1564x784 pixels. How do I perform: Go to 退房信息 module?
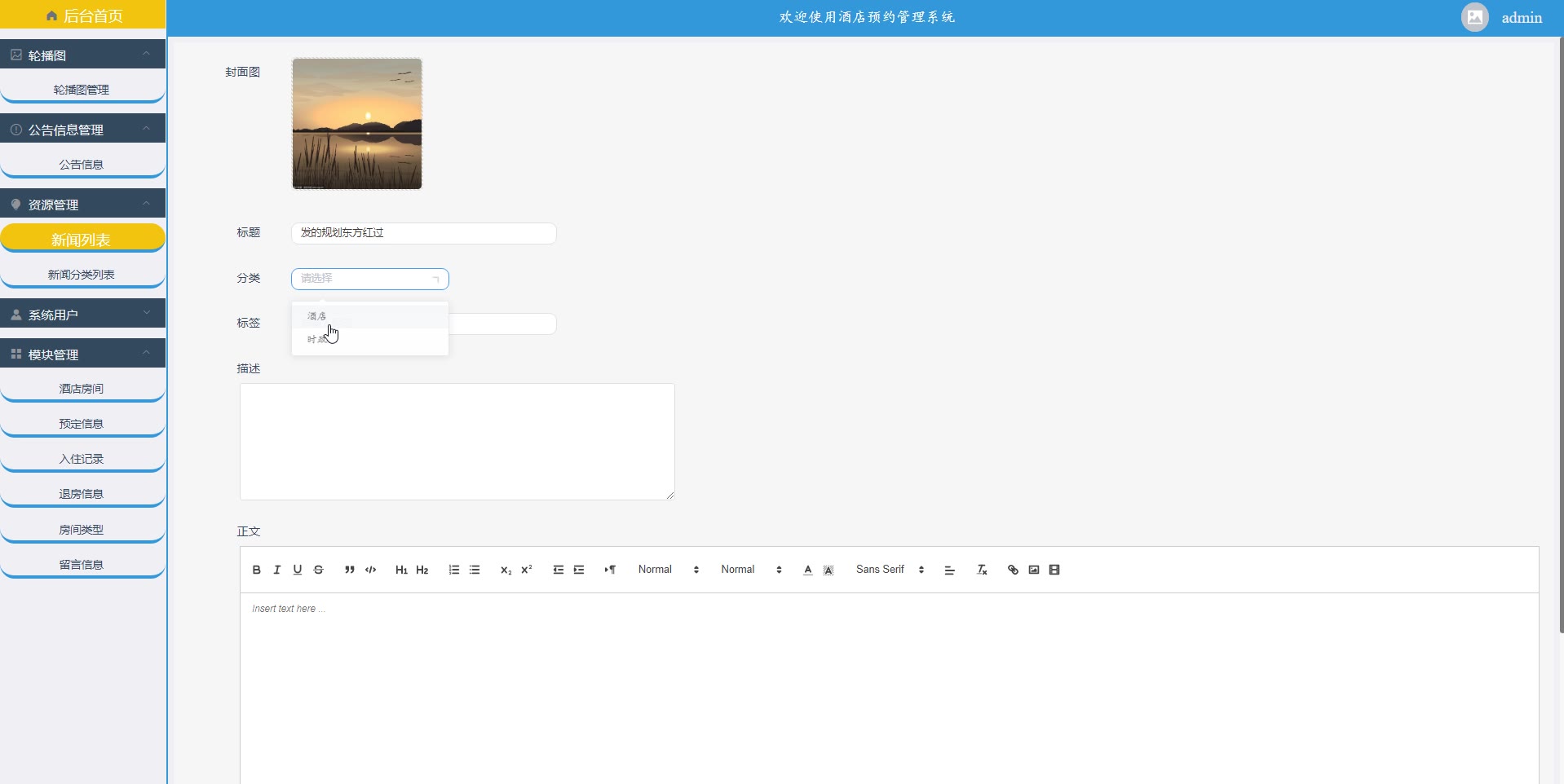point(82,493)
